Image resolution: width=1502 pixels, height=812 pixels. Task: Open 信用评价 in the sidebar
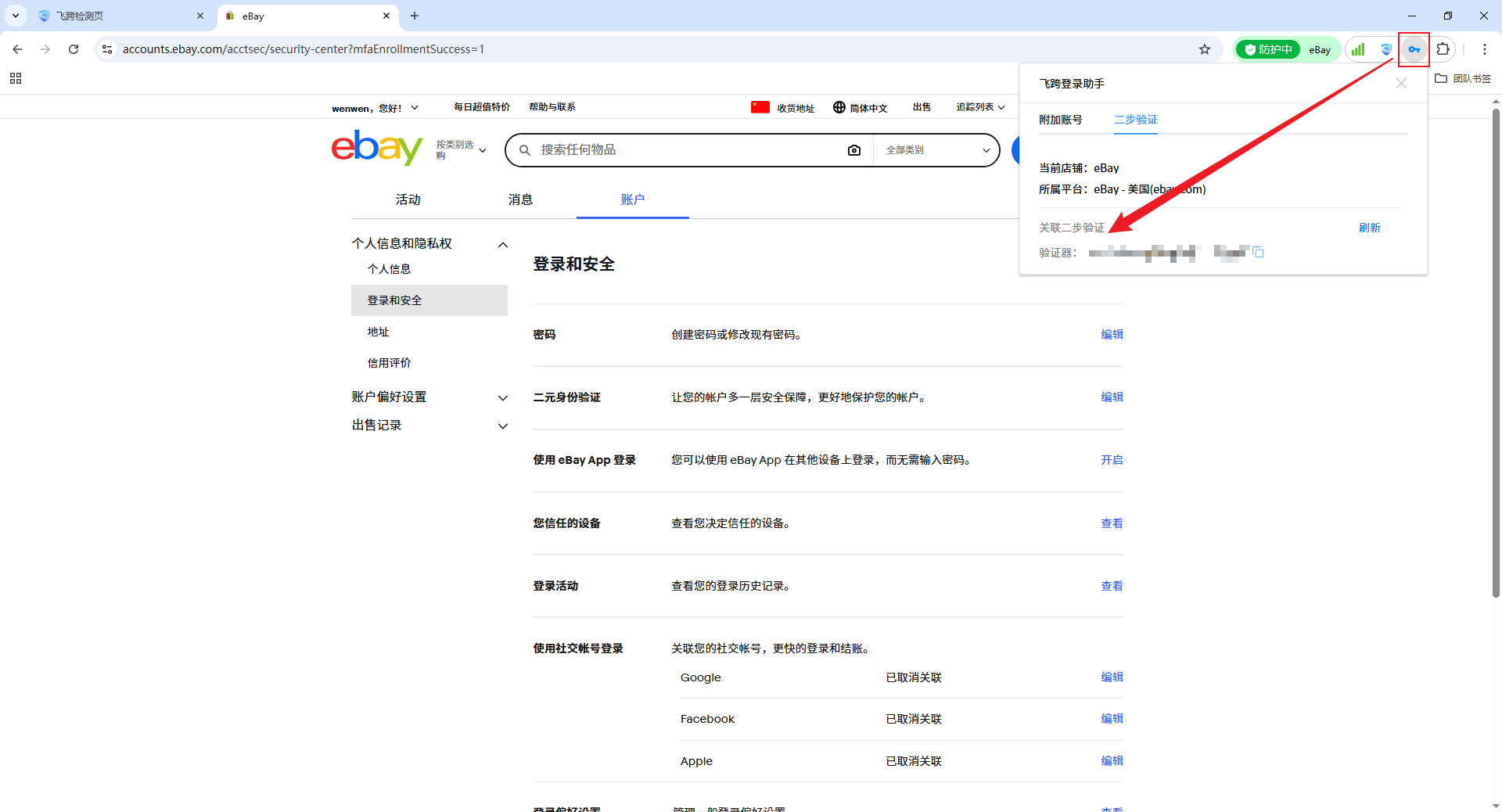(390, 363)
